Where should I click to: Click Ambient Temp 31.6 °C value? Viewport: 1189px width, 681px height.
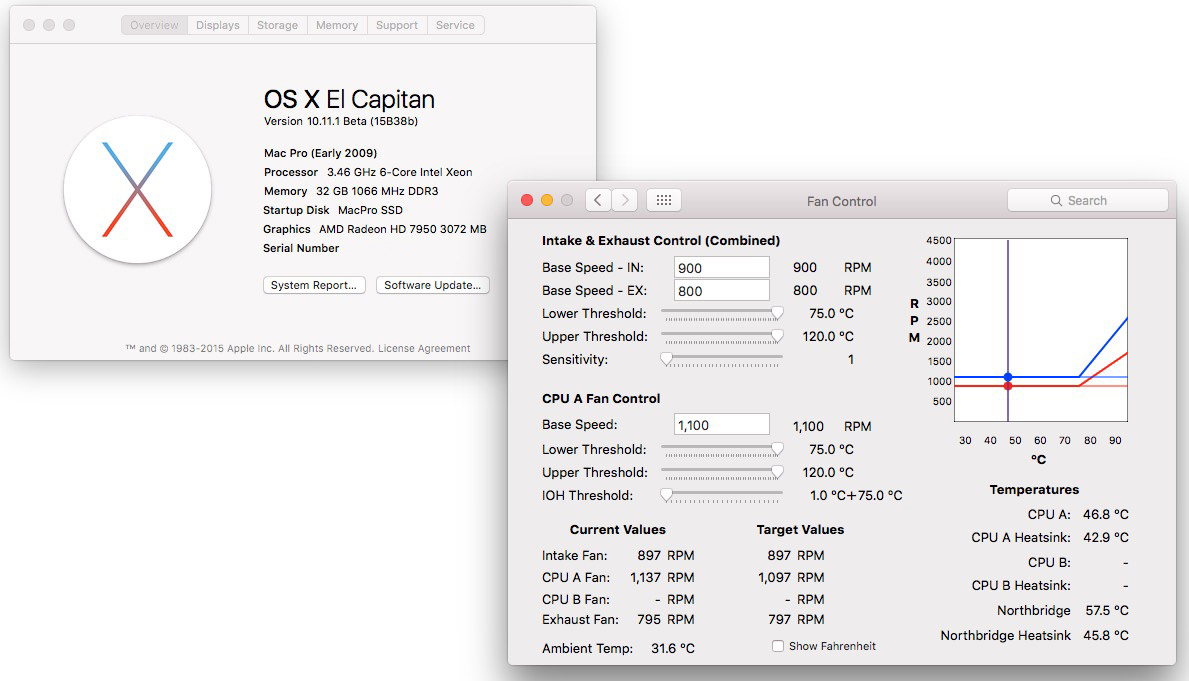673,648
